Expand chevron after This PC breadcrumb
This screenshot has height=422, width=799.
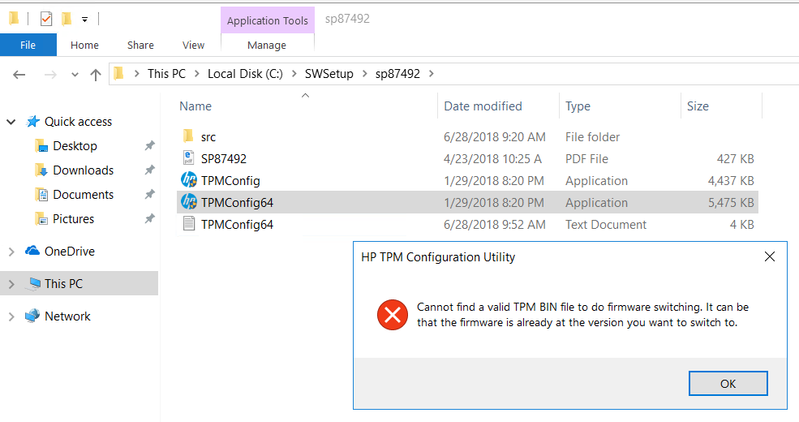197,74
